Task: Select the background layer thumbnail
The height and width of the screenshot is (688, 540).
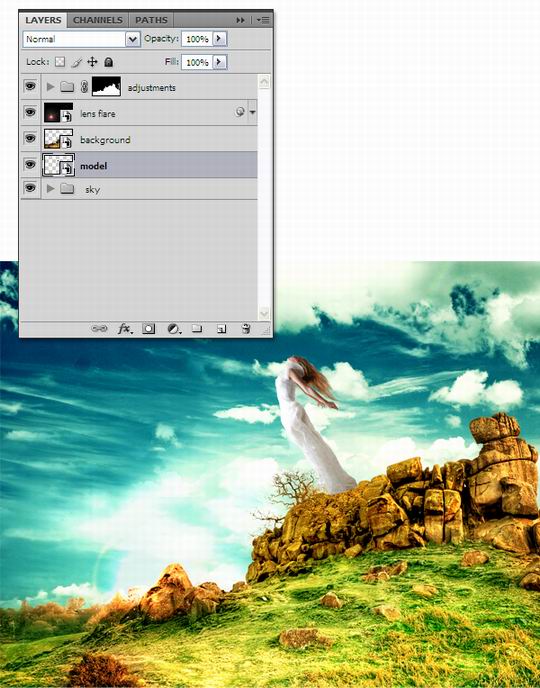Action: [58, 138]
